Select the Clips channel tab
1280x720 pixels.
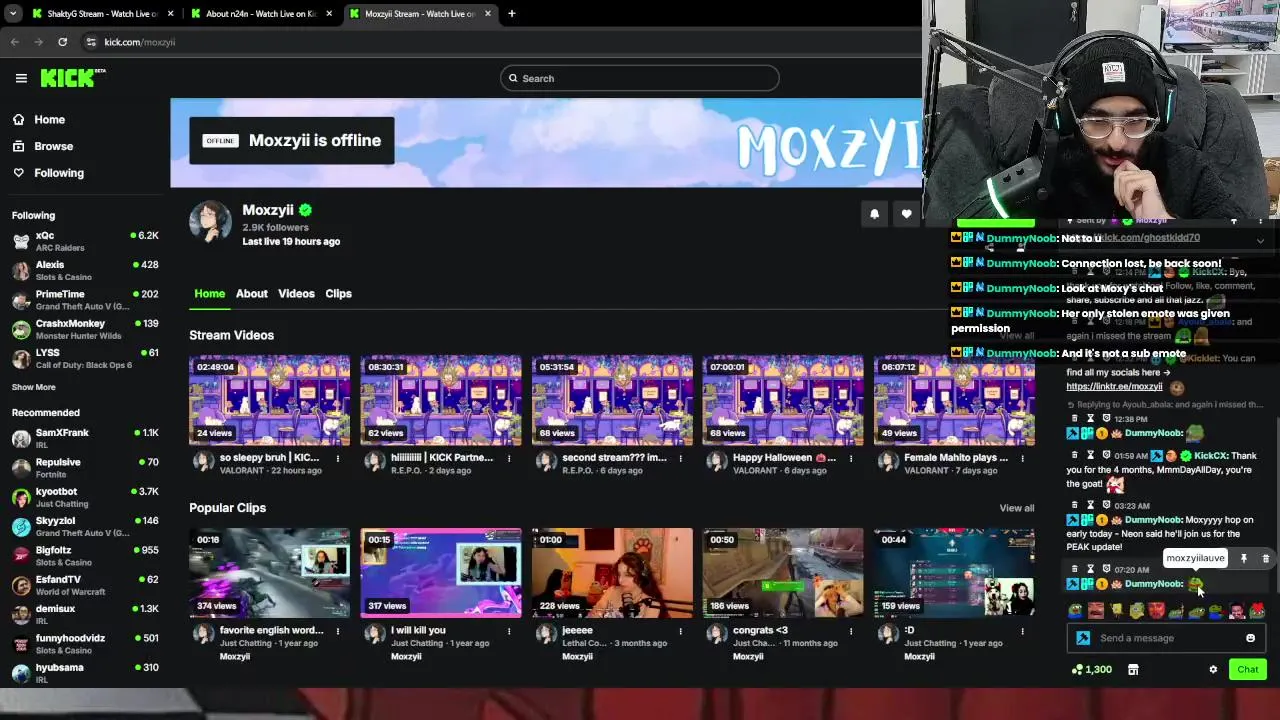pyautogui.click(x=338, y=293)
